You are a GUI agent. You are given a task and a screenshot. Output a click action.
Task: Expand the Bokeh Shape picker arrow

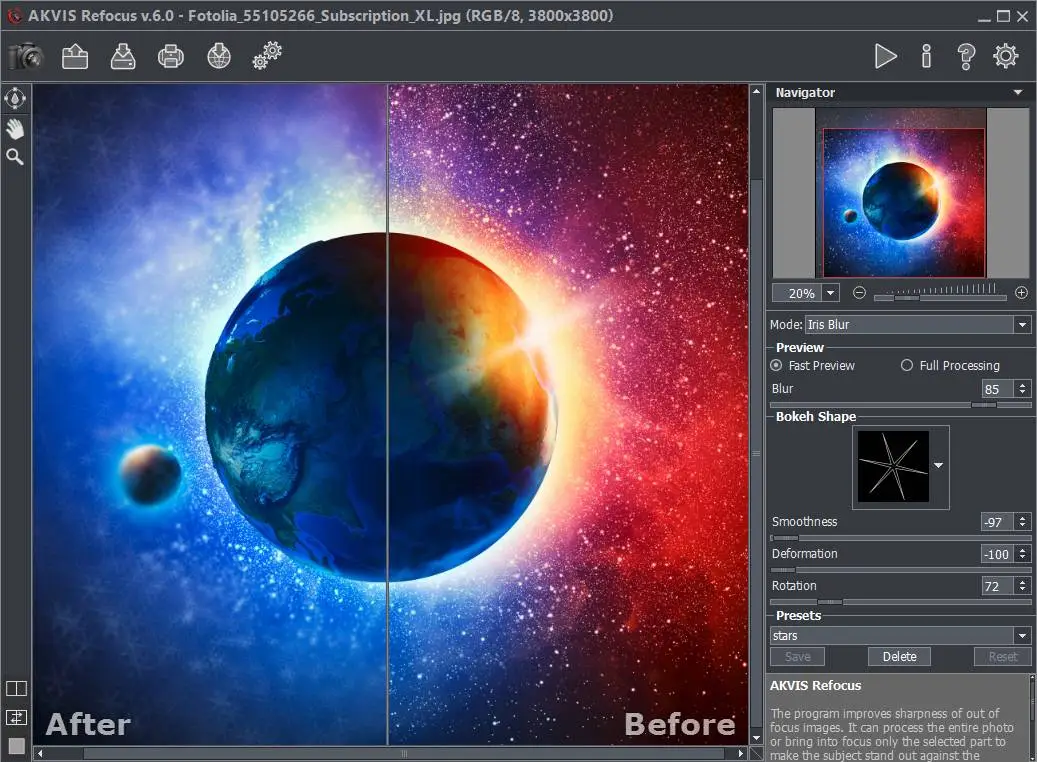click(939, 466)
